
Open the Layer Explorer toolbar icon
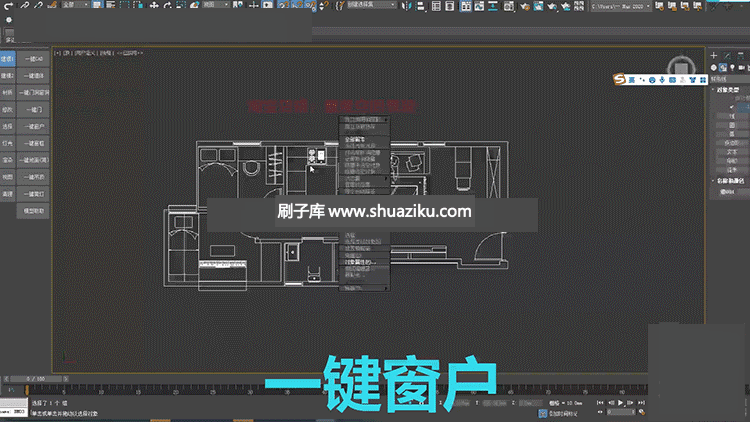coord(450,6)
